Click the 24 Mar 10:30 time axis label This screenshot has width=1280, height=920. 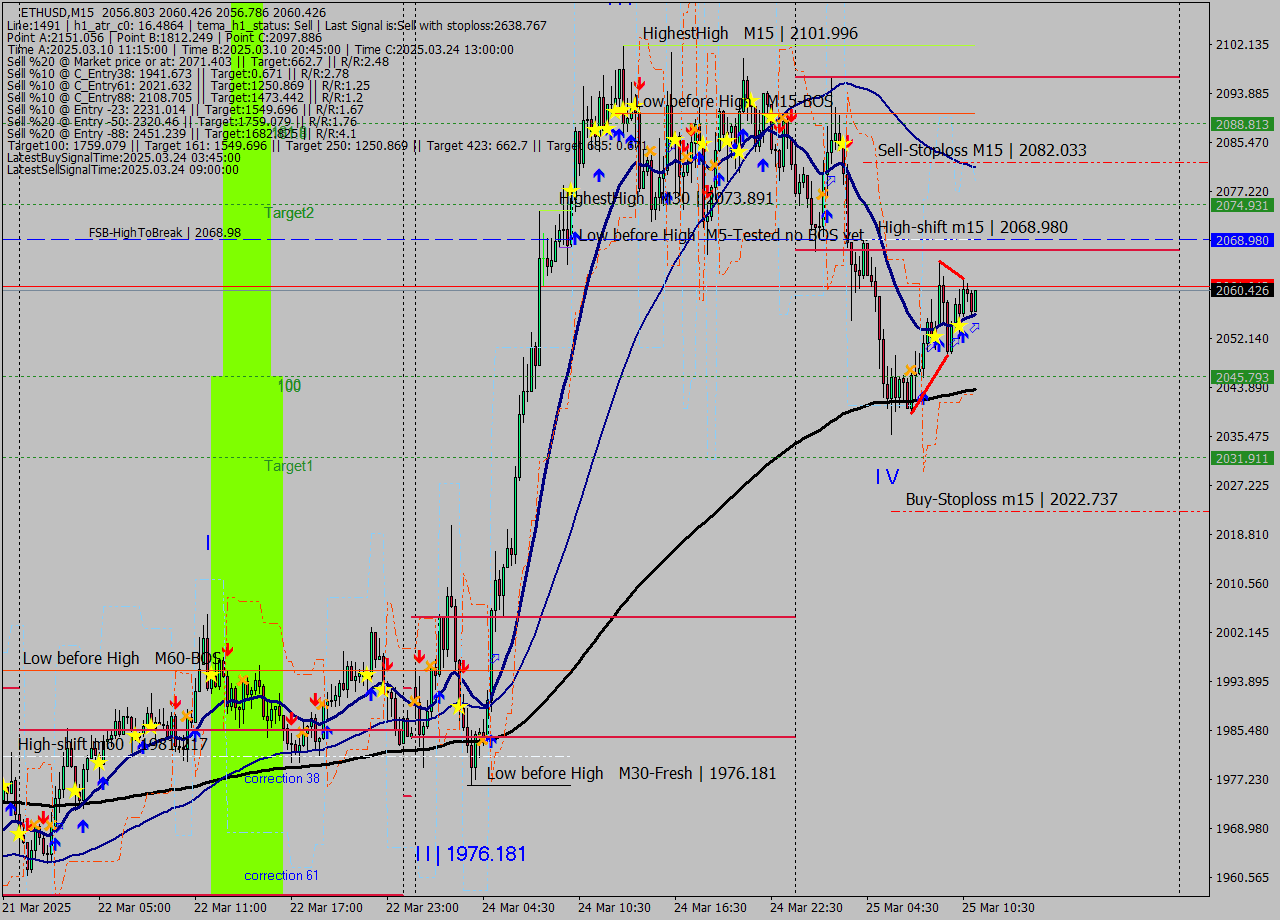pyautogui.click(x=614, y=908)
